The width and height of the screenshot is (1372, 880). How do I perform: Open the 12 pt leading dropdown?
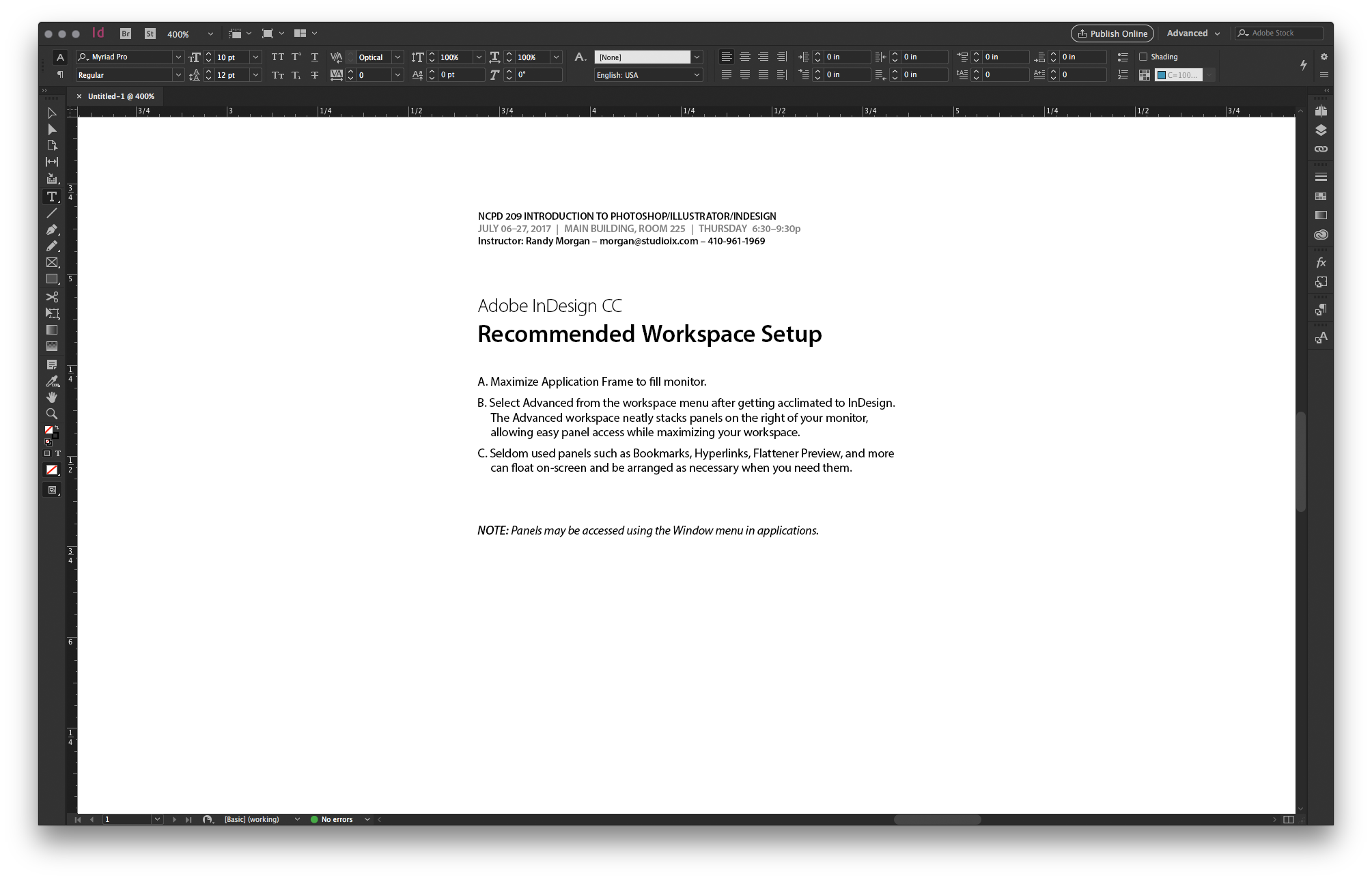[x=255, y=75]
